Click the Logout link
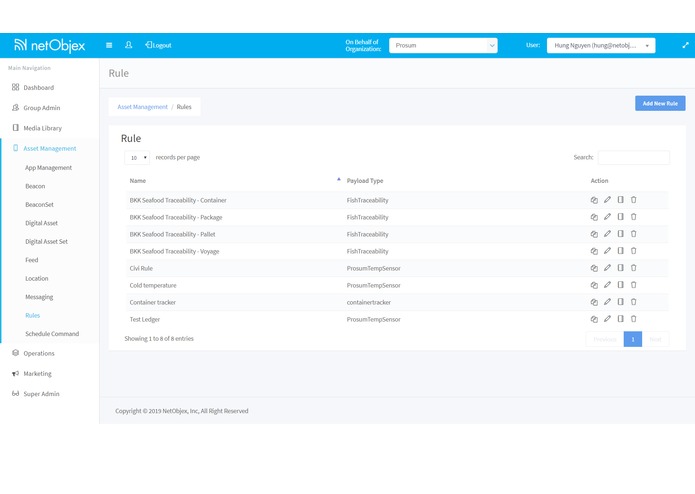The width and height of the screenshot is (695, 494). (158, 45)
